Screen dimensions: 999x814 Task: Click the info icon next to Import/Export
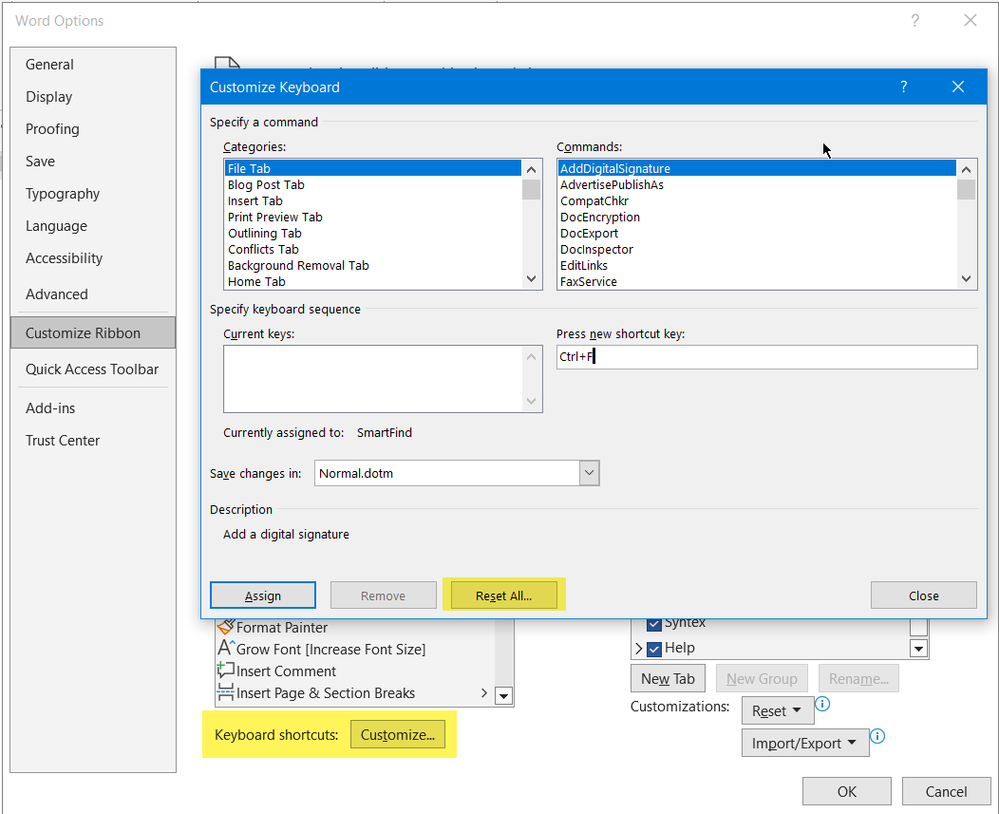coord(877,736)
